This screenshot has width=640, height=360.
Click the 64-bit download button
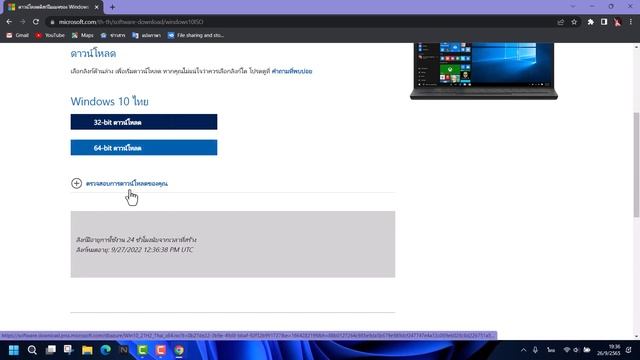(144, 148)
